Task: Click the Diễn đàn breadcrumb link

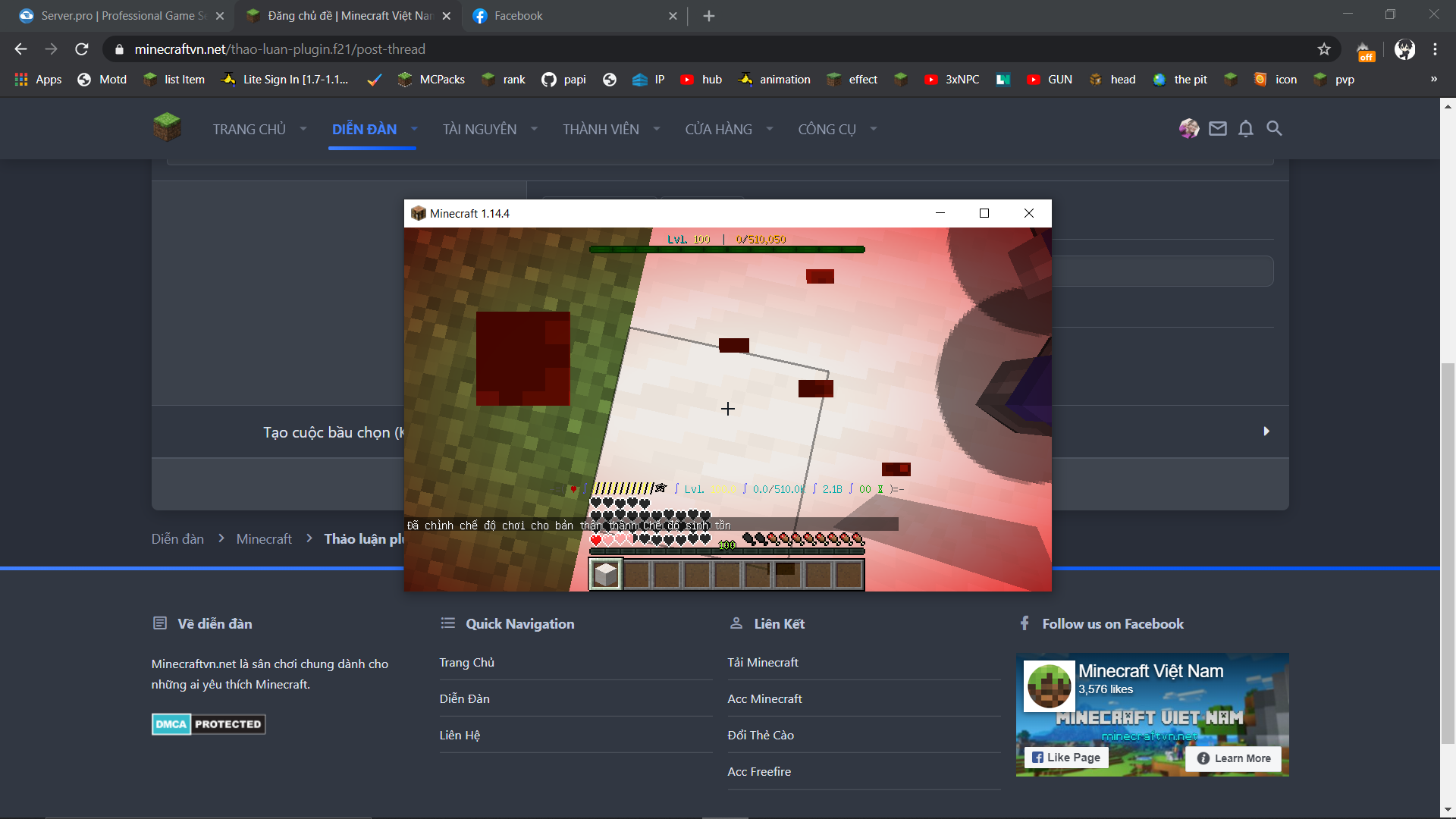Action: coord(177,539)
